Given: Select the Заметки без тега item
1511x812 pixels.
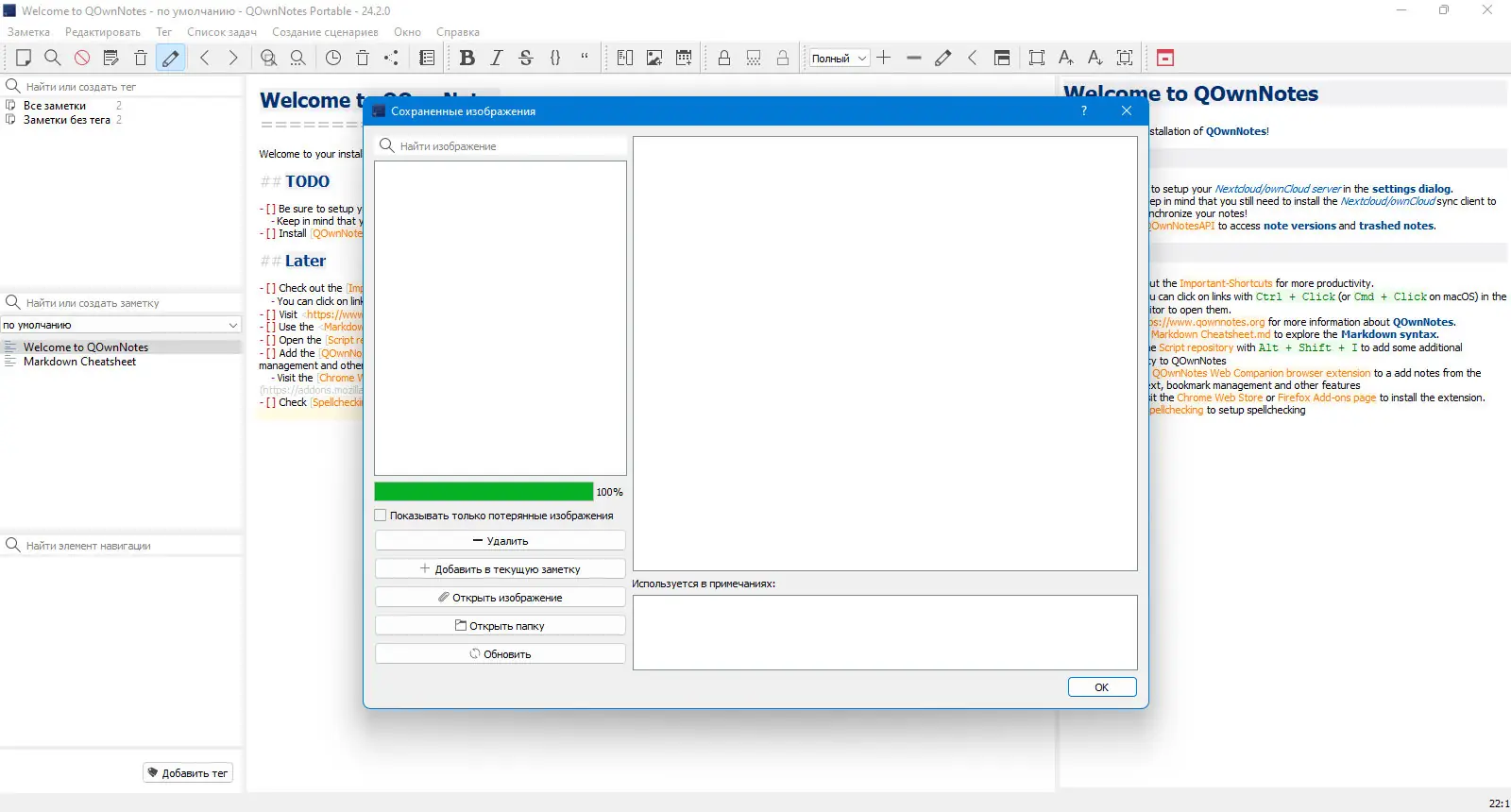Looking at the screenshot, I should (x=67, y=120).
